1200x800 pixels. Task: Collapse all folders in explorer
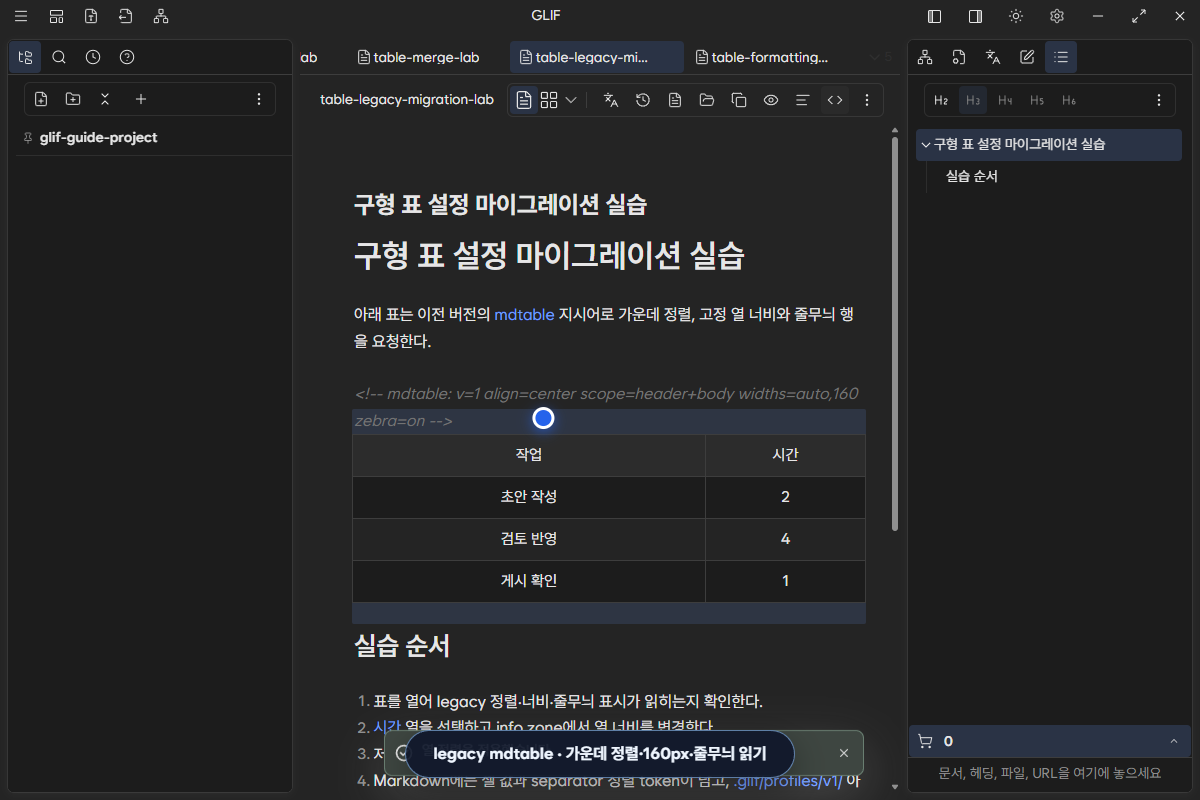[x=105, y=99]
